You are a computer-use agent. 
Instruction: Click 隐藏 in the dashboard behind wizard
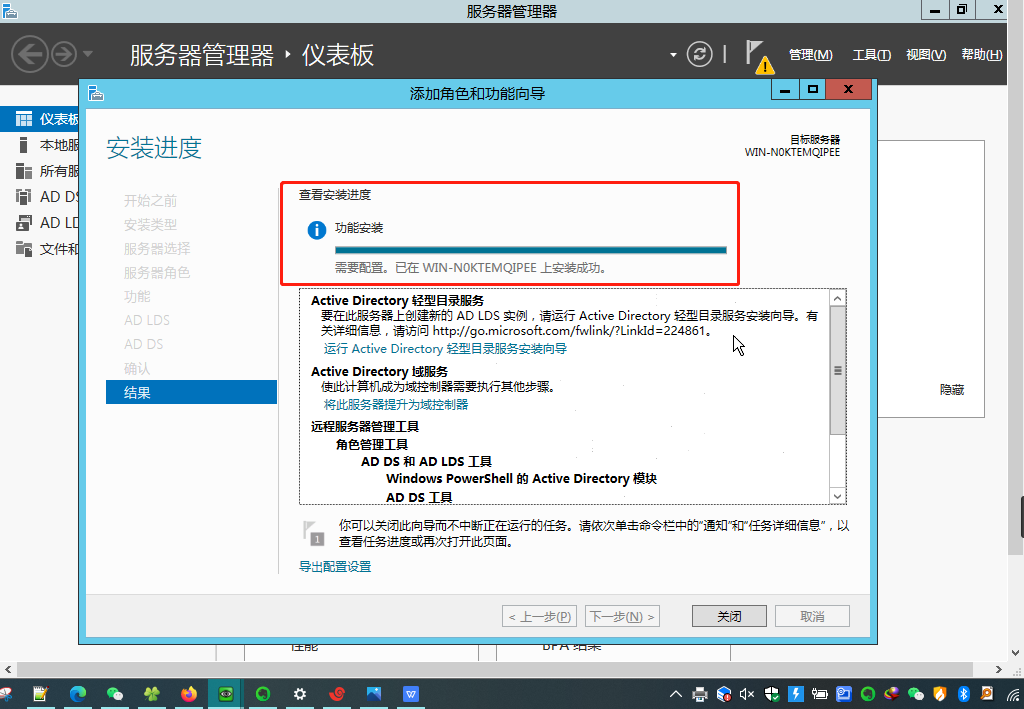point(952,390)
